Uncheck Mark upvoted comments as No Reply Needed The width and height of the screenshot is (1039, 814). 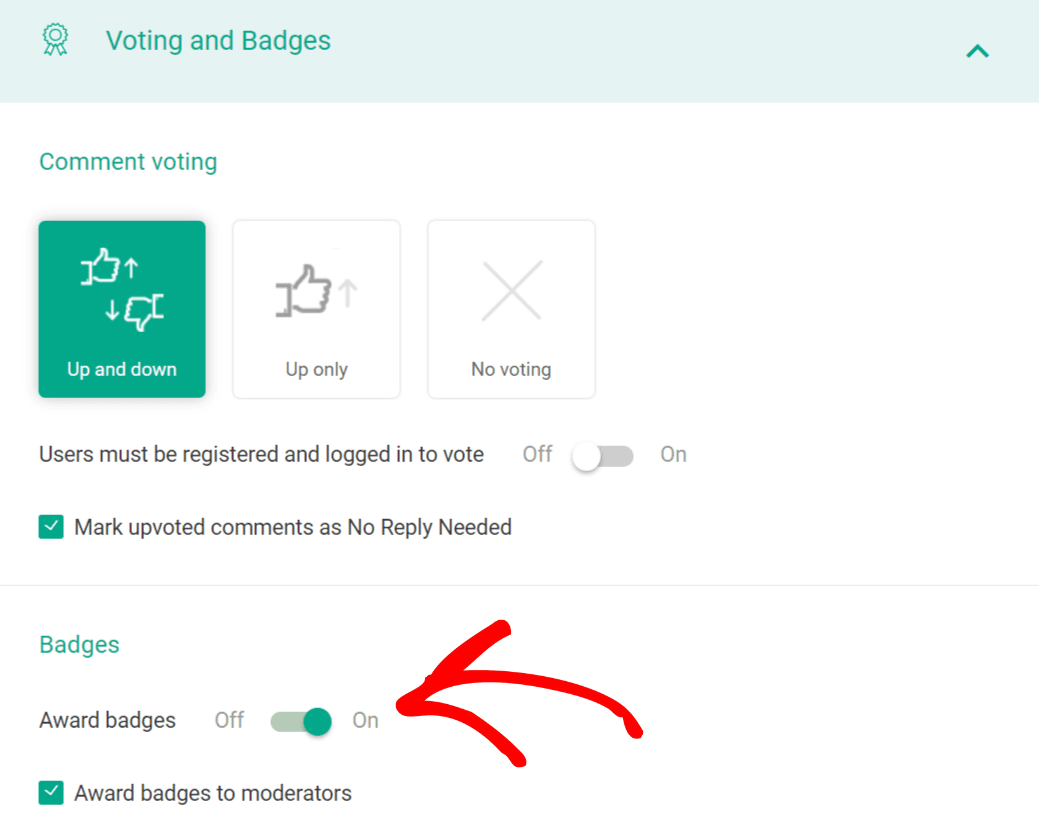[51, 527]
